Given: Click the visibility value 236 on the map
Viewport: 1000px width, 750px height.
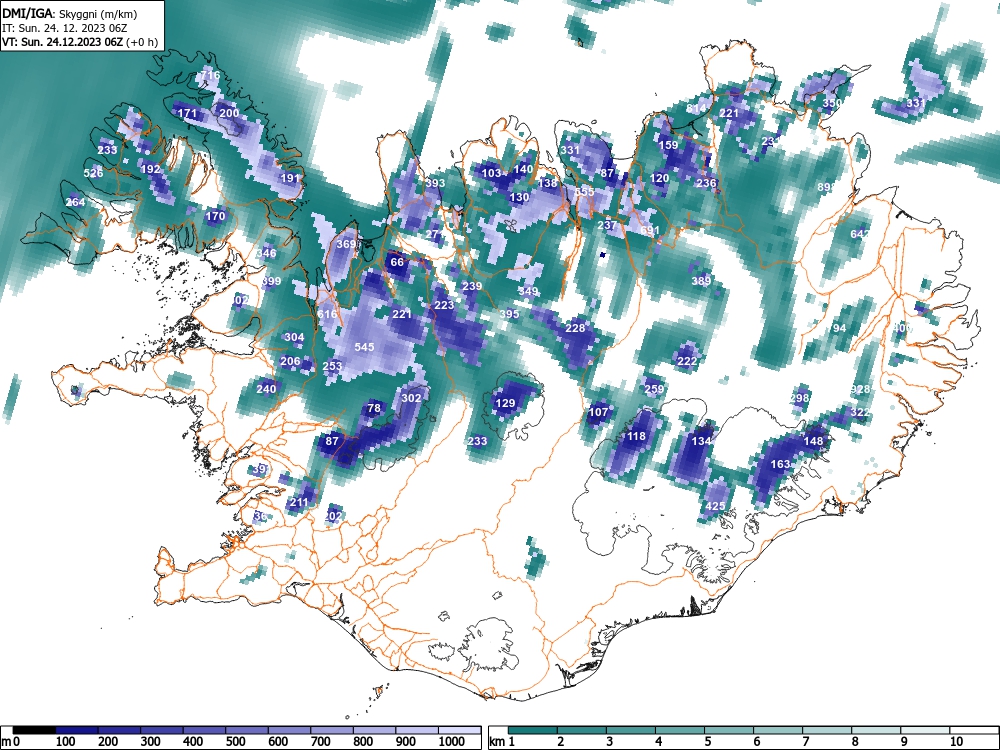Looking at the screenshot, I should coord(706,183).
